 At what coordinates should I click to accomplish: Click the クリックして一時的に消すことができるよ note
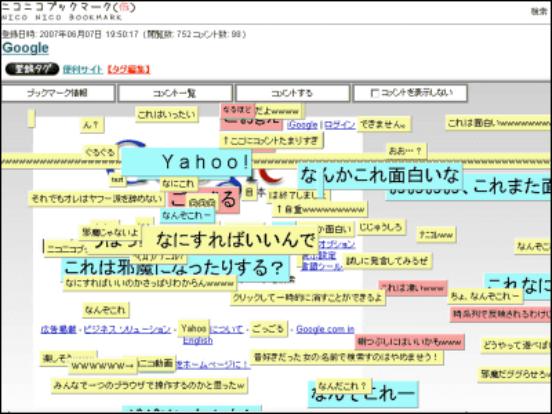(x=308, y=298)
